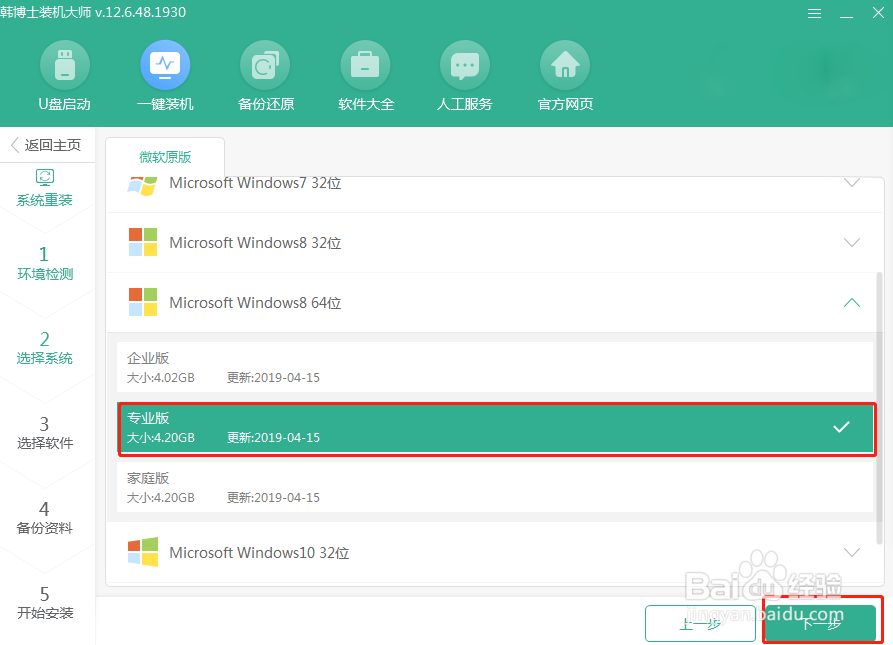Open the hamburger menu in title bar
The height and width of the screenshot is (645, 893).
click(x=814, y=13)
